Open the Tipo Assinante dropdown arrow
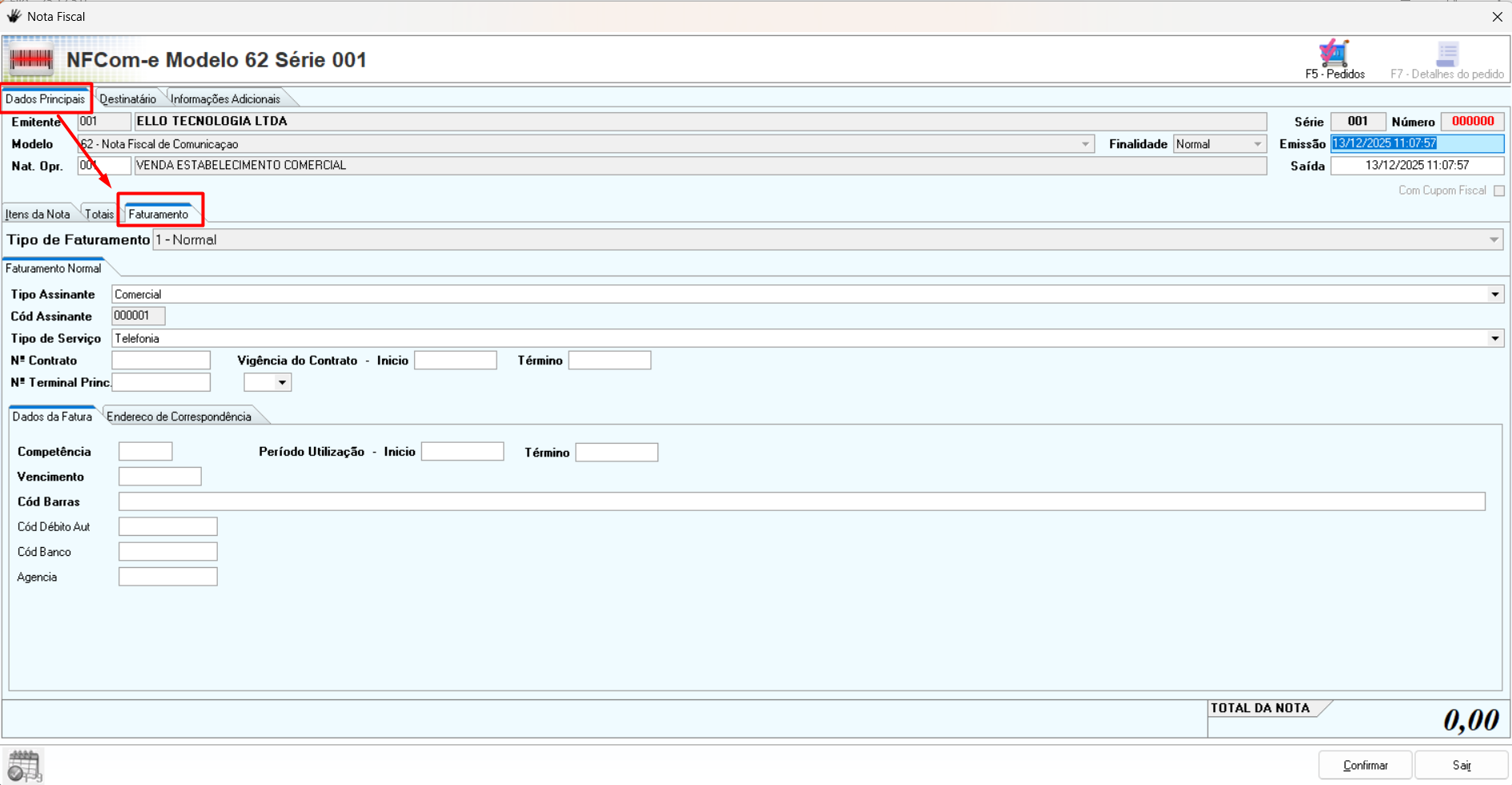This screenshot has width=1512, height=785. tap(1494, 295)
